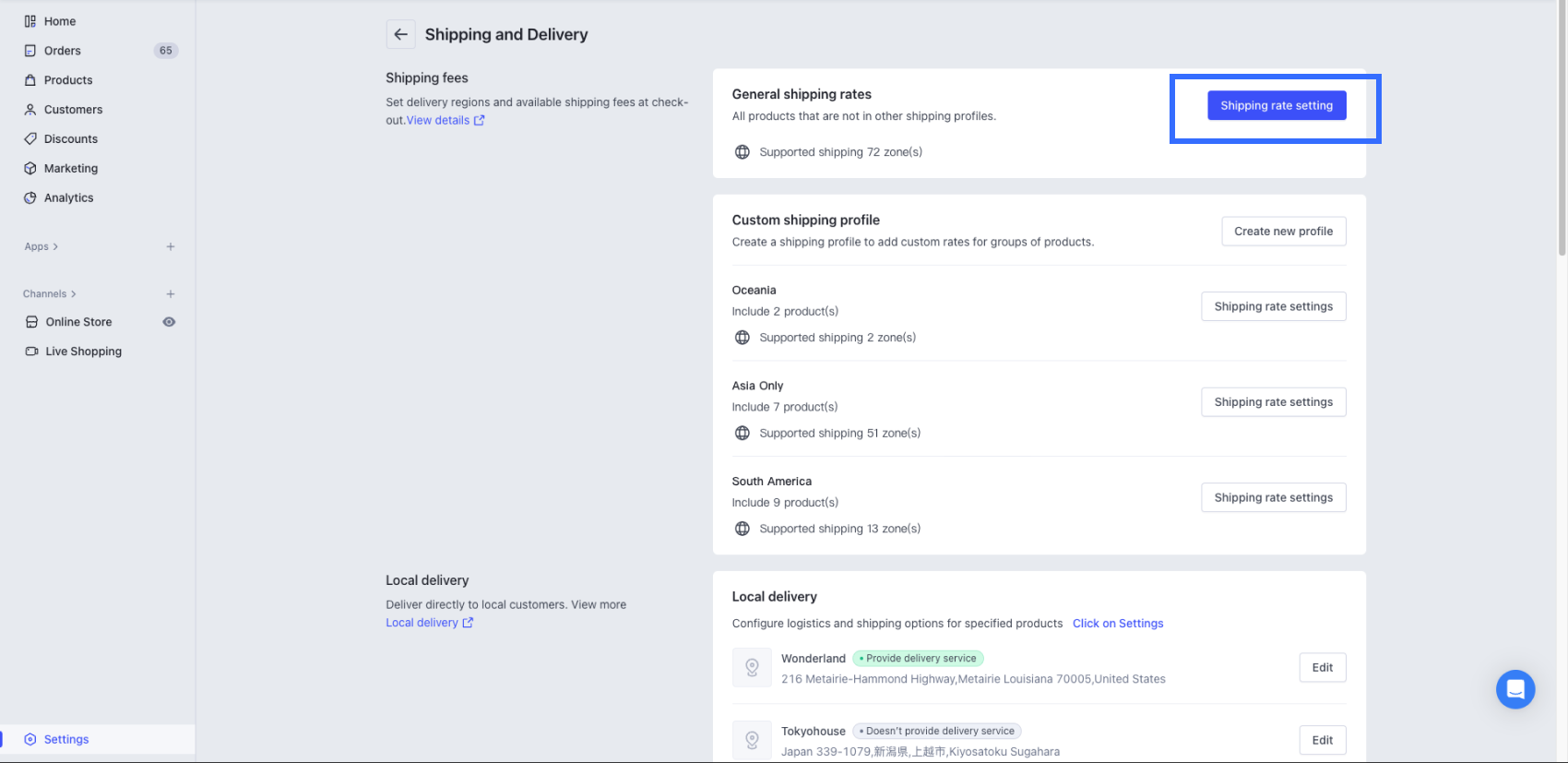Edit the Wonderland local delivery location
Screen dimensions: 1568x763
1322,667
